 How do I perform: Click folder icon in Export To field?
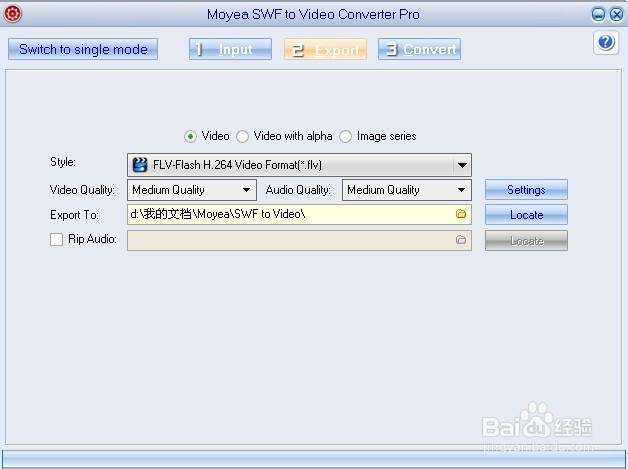coord(461,214)
